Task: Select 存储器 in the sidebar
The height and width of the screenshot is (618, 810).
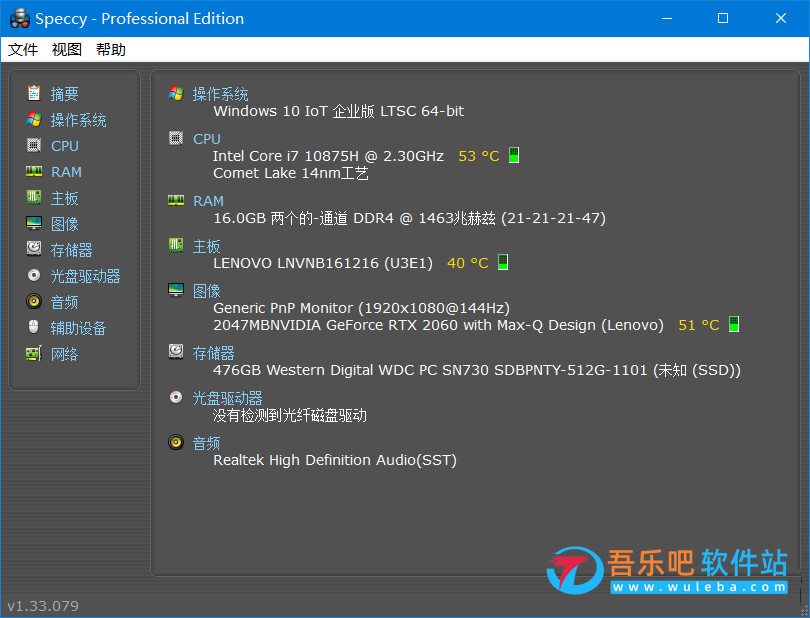Action: [x=71, y=250]
